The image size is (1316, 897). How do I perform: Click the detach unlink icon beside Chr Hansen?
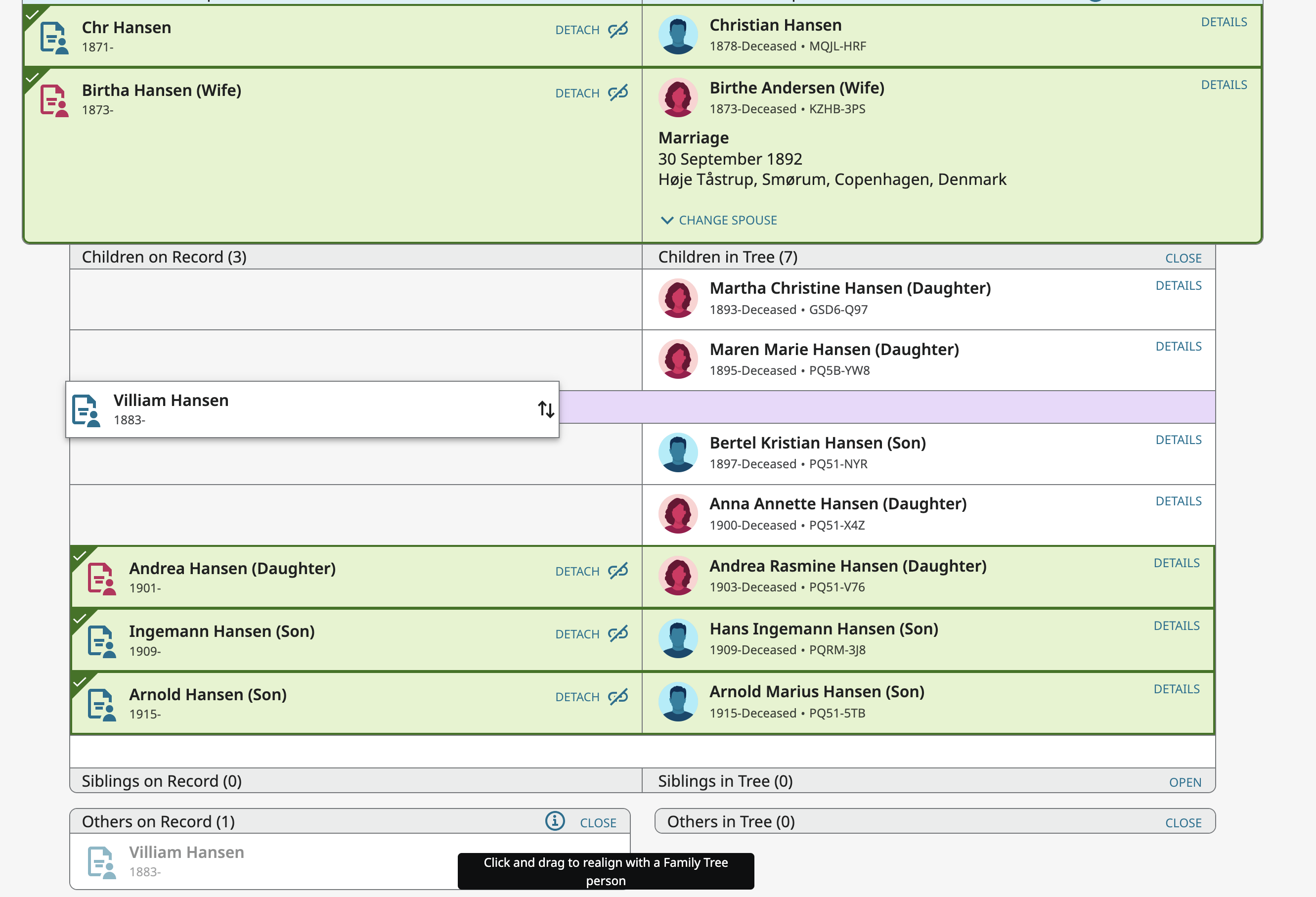618,30
